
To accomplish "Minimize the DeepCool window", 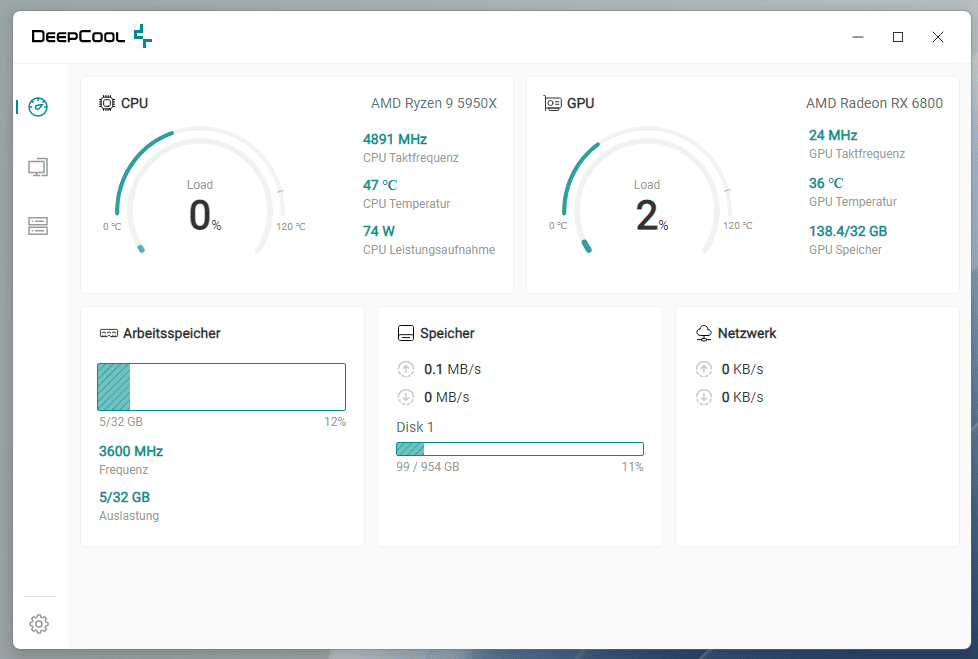I will 858,37.
